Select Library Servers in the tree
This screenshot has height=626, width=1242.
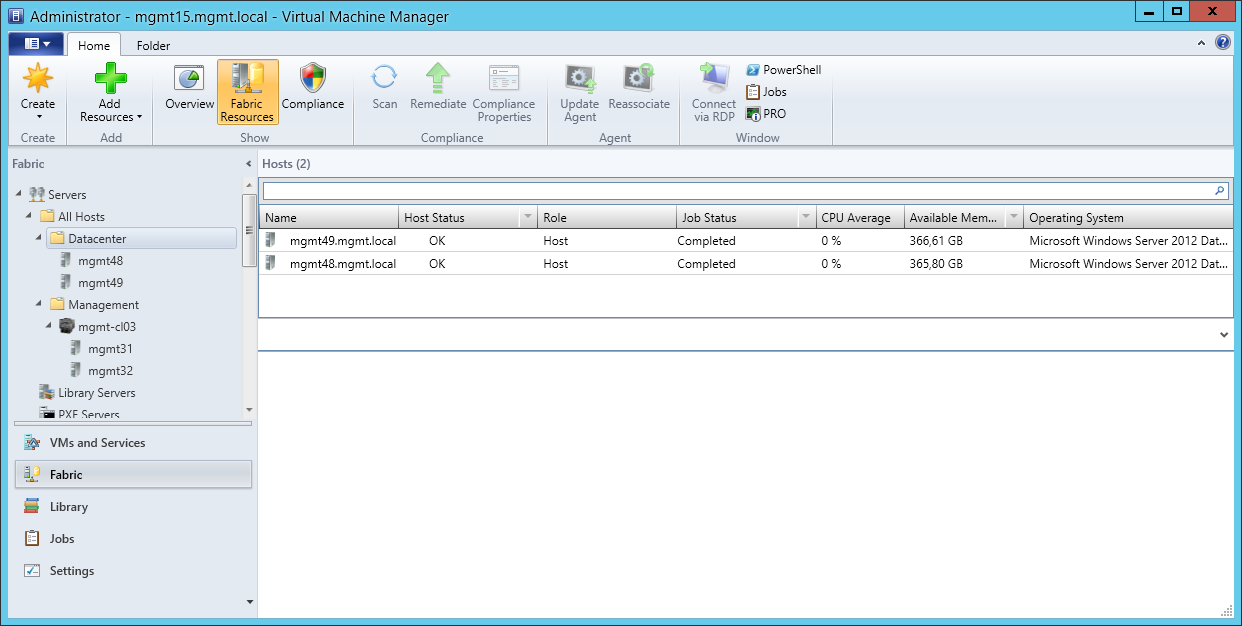[x=96, y=393]
